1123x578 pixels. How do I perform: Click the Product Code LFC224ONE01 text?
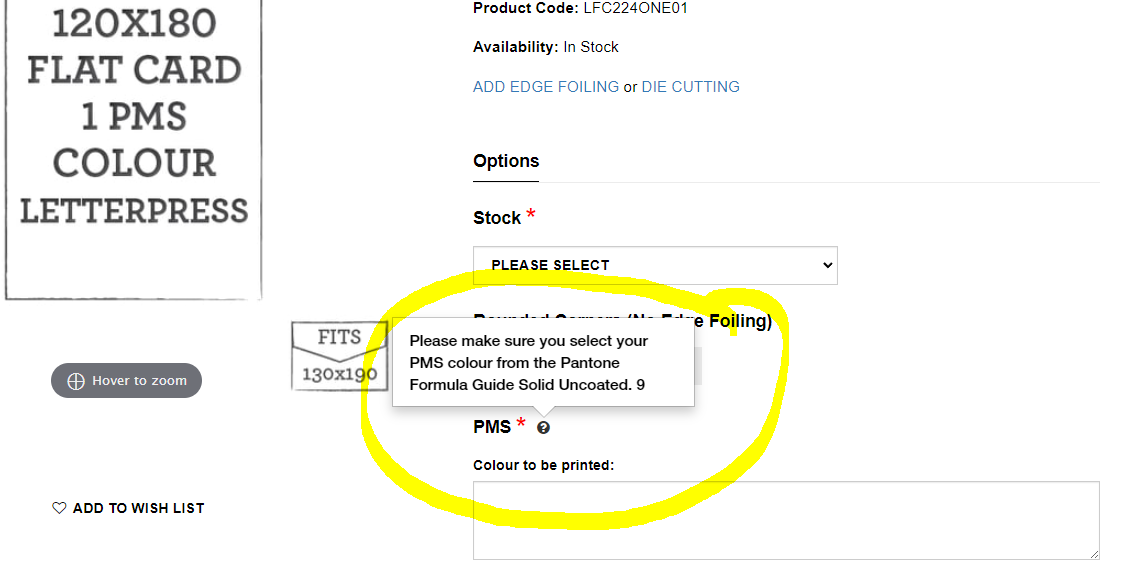580,8
